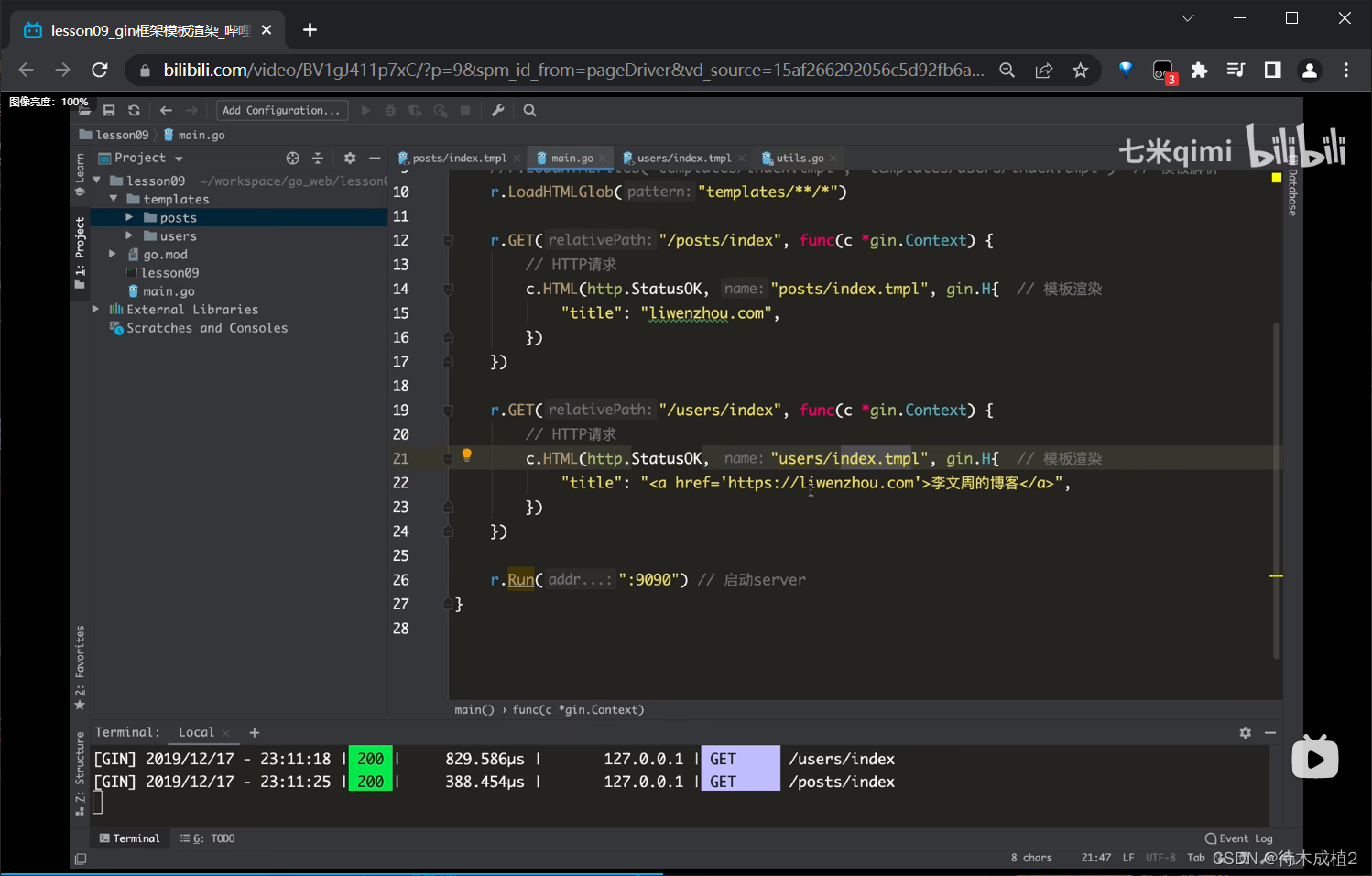Switch to the users/index.tmpl editor tab
Viewport: 1372px width, 876px height.
pyautogui.click(x=682, y=159)
